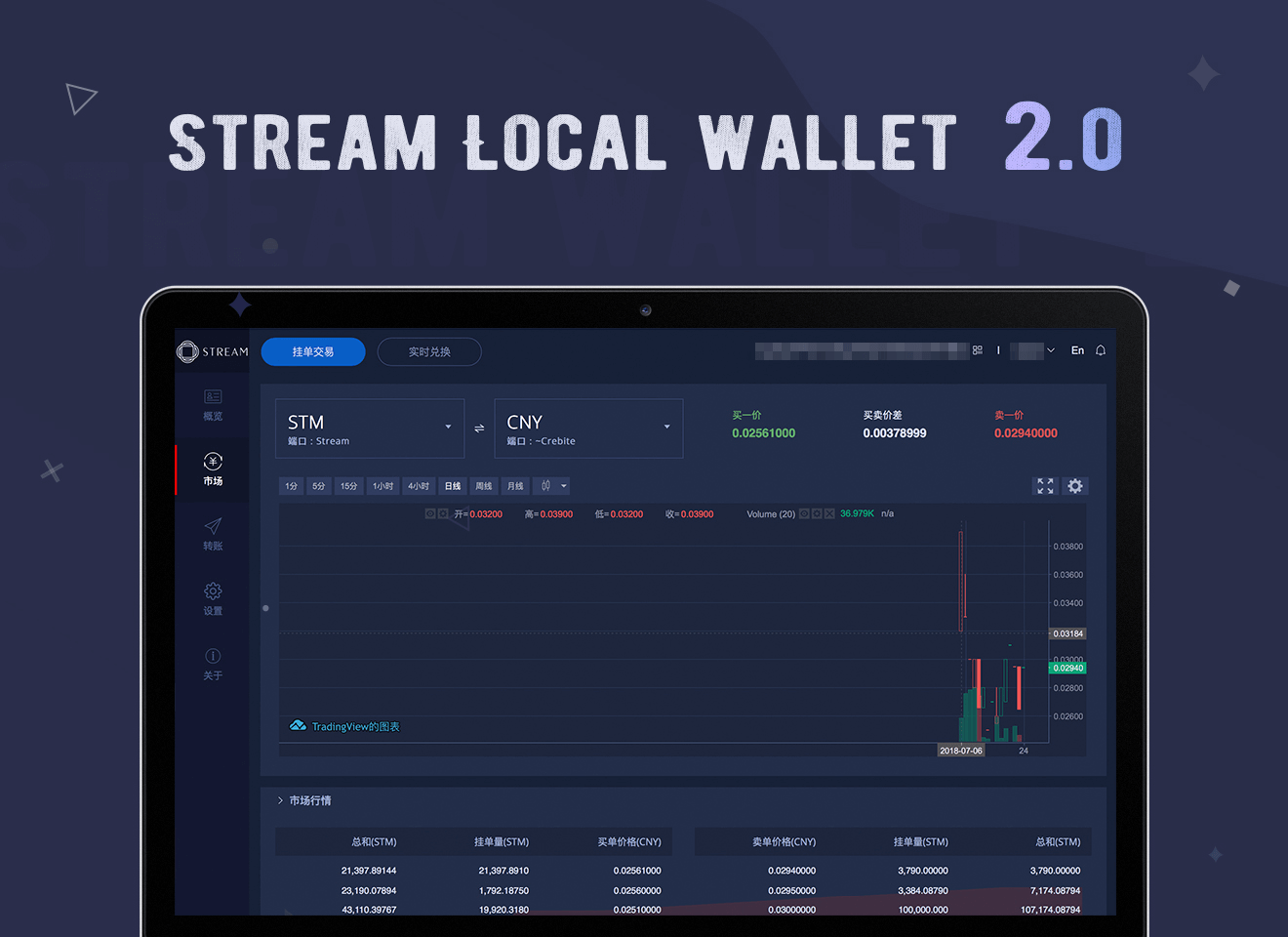Open chart settings gear
1288x937 pixels.
(1075, 486)
